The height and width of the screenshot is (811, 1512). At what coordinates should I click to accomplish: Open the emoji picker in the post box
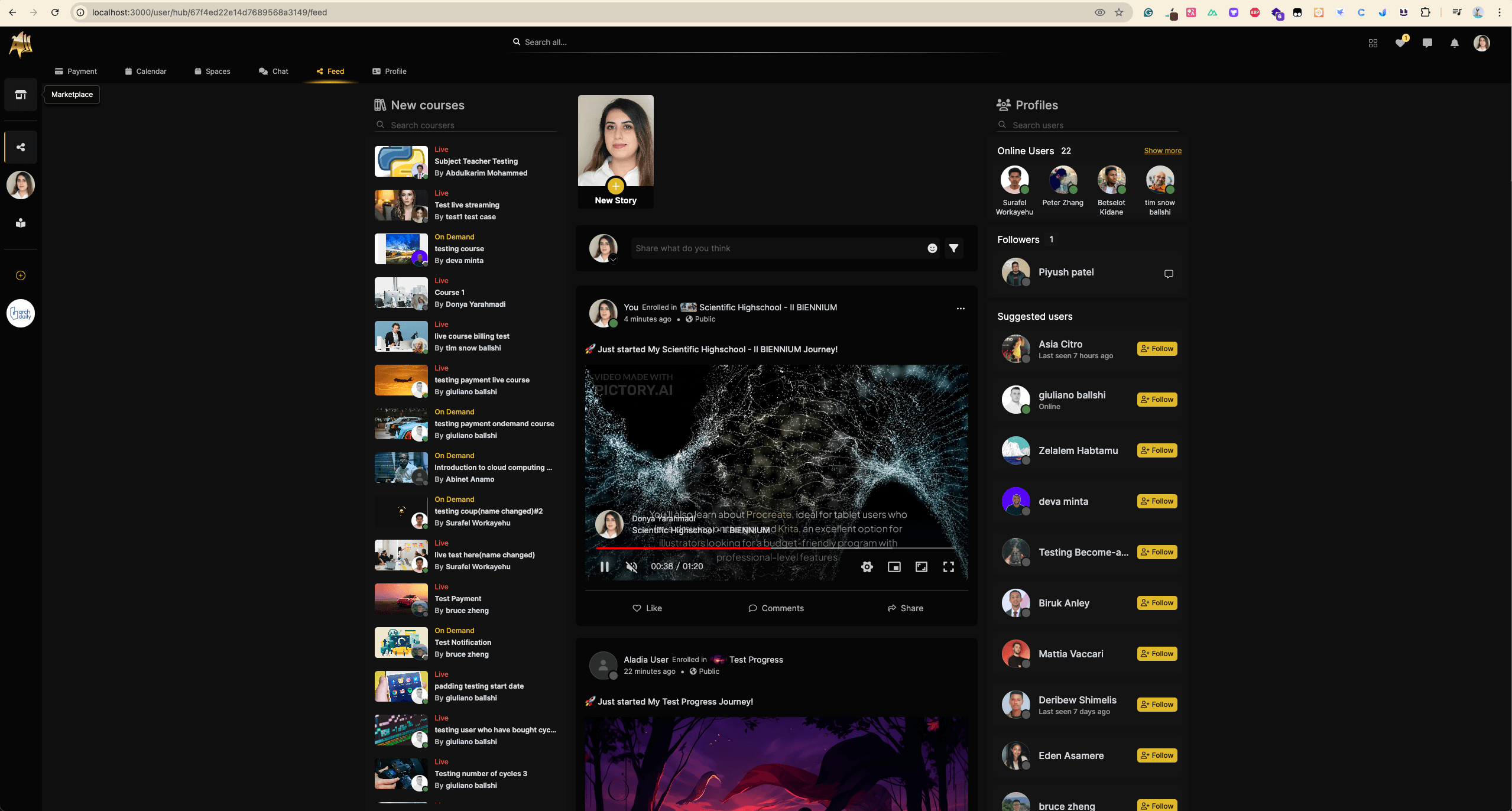[x=932, y=248]
